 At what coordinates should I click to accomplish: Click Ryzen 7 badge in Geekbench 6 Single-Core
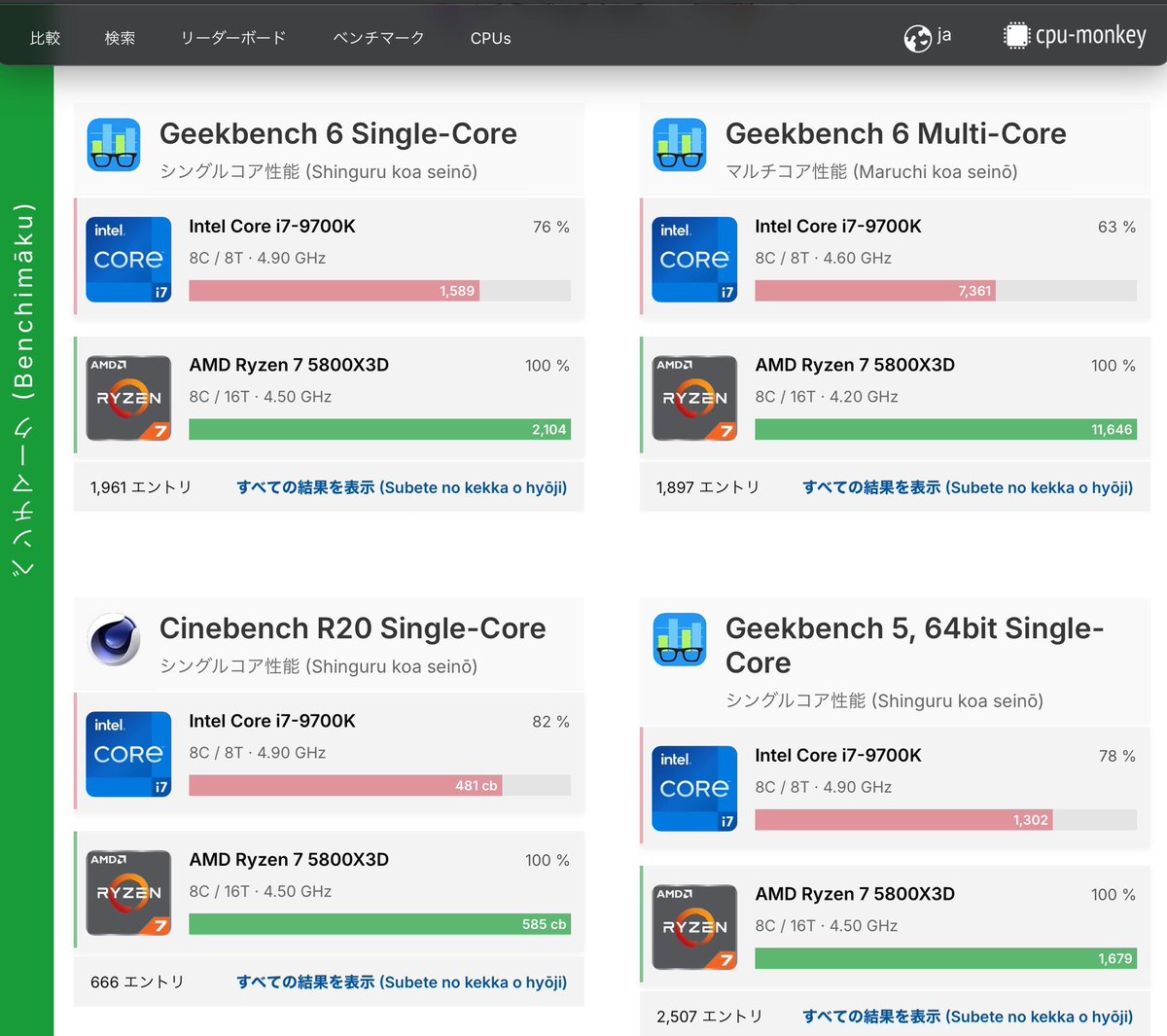pos(128,398)
